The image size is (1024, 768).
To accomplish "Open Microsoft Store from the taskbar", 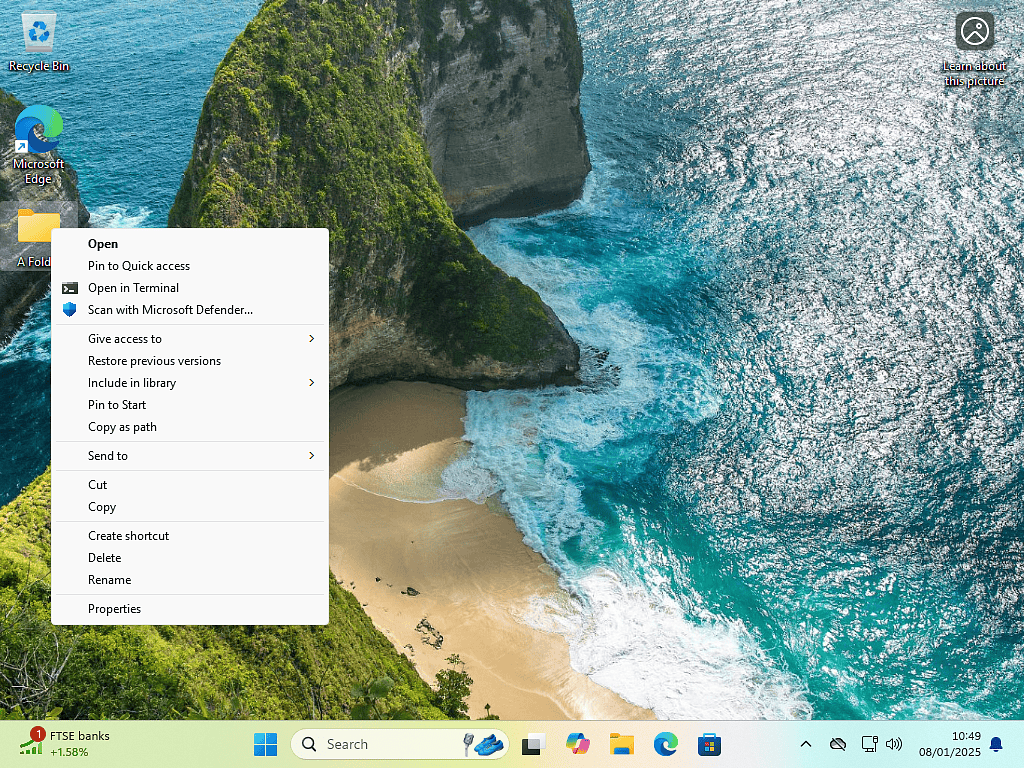I will click(710, 744).
